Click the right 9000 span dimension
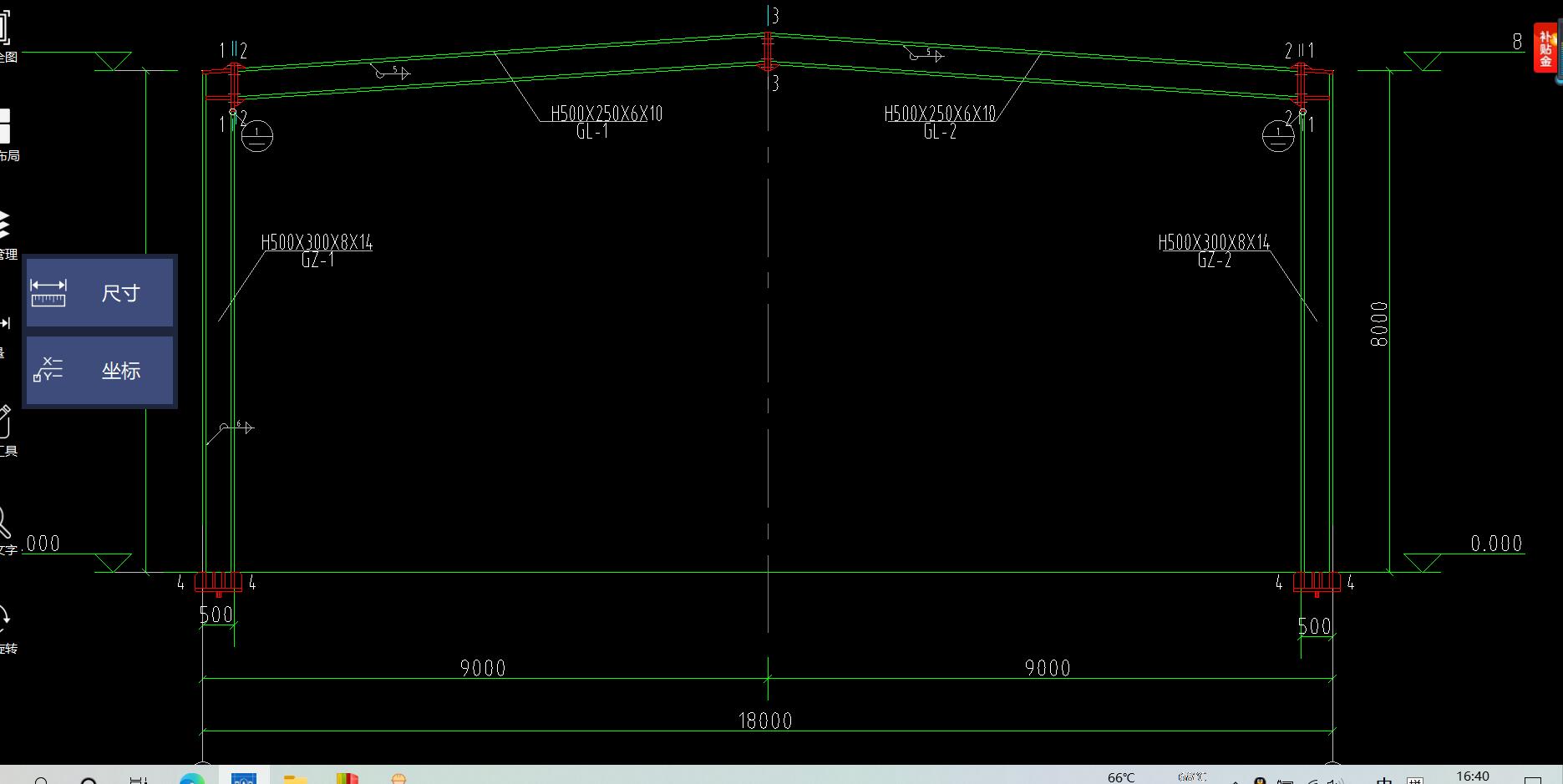Viewport: 1563px width, 784px height. [x=1048, y=668]
